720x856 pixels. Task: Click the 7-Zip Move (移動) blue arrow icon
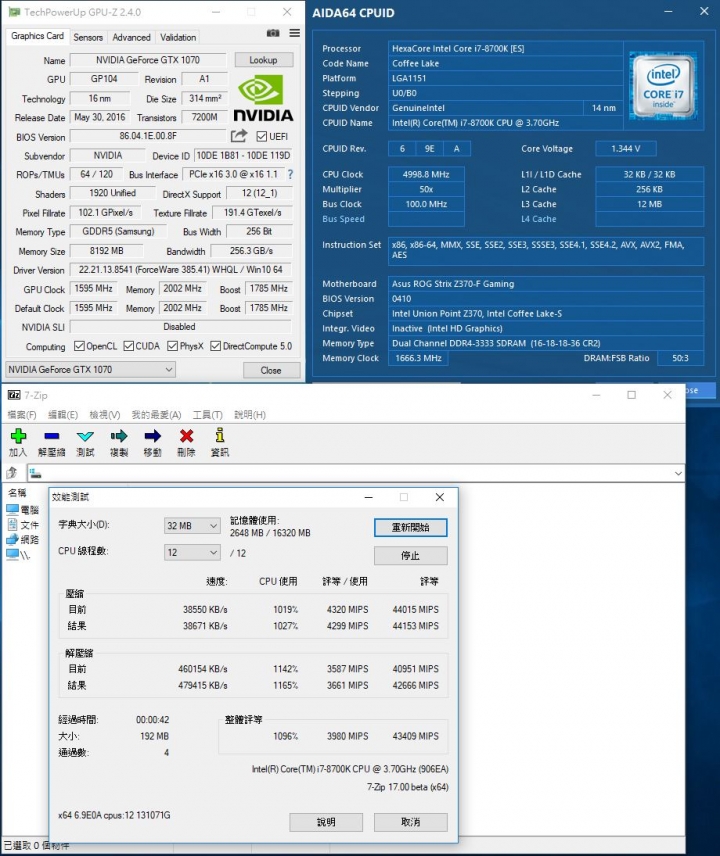(x=152, y=436)
